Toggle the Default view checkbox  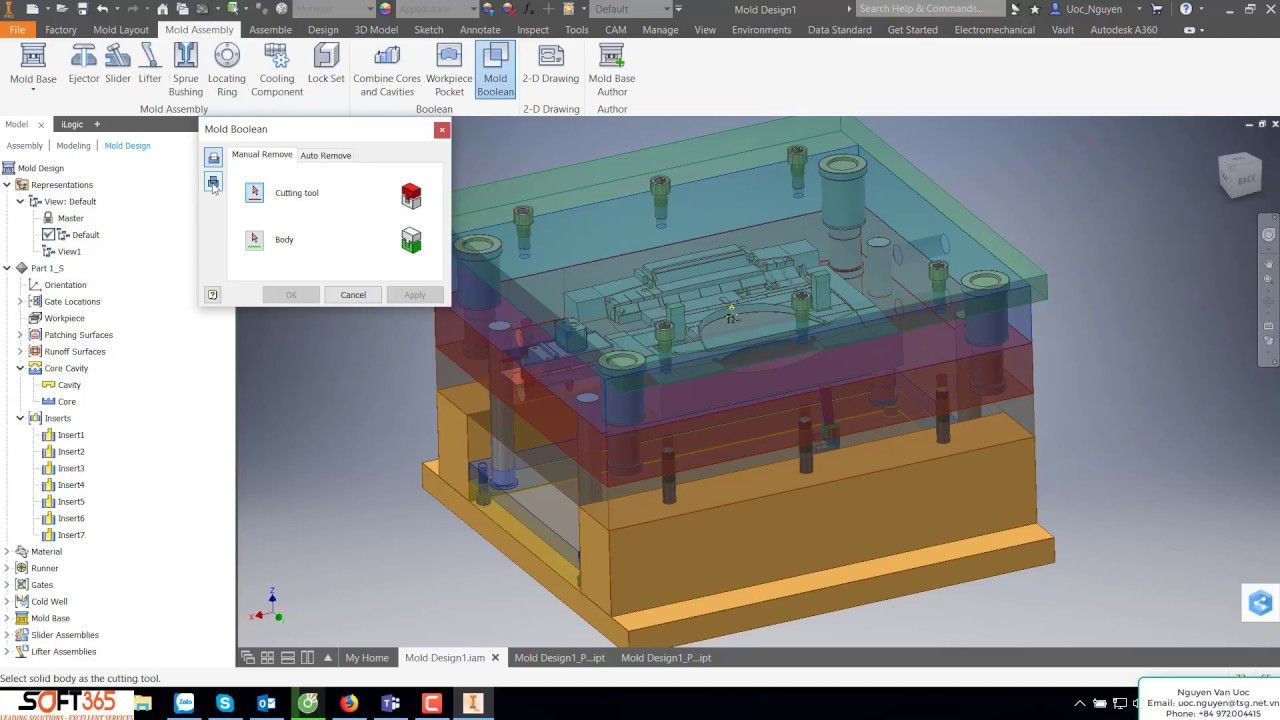click(48, 235)
